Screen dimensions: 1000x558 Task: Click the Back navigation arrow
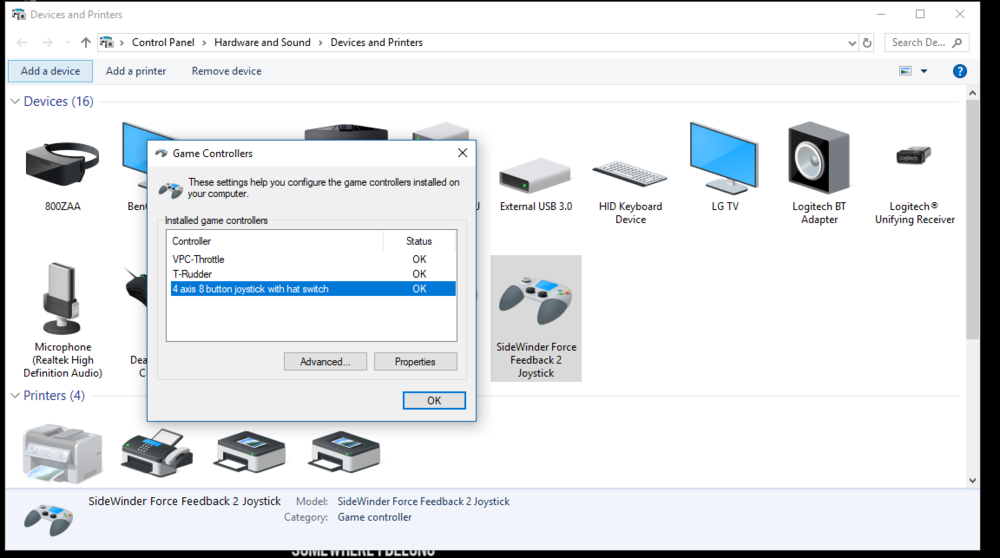22,43
